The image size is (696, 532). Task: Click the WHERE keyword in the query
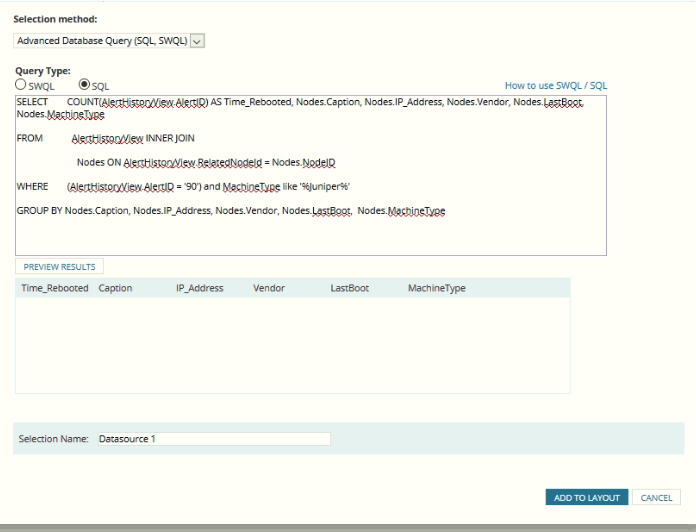32,186
